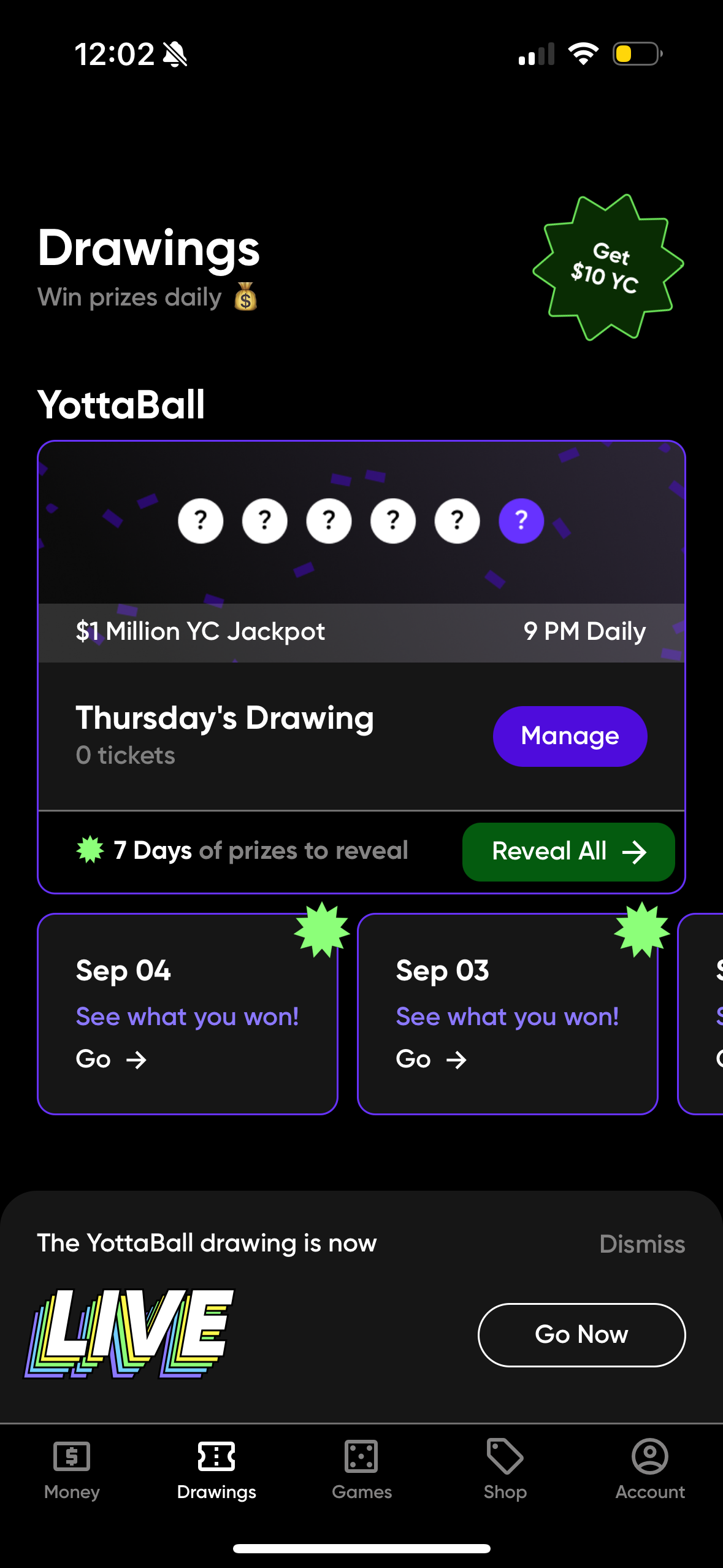Tap the Shop price-tag icon
Screen dimensions: 723x1568
click(x=505, y=1456)
